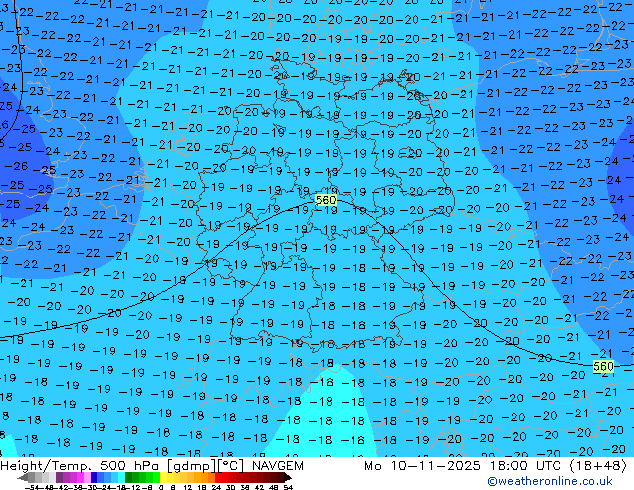Pick the bright red swatch on the scale
634x490 pixels.
pos(218,477)
